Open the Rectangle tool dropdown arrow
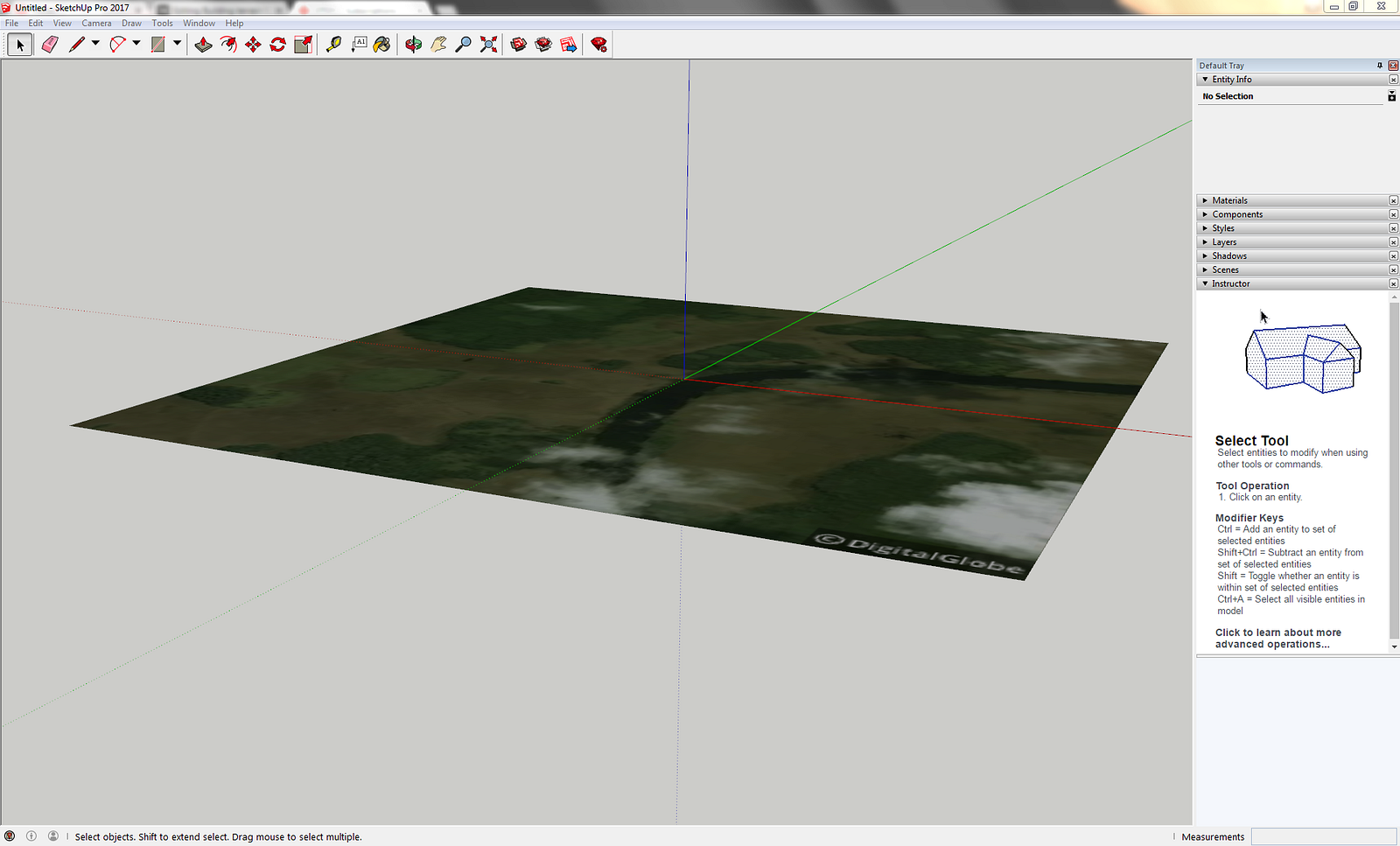The width and height of the screenshot is (1400, 846). pos(177,43)
